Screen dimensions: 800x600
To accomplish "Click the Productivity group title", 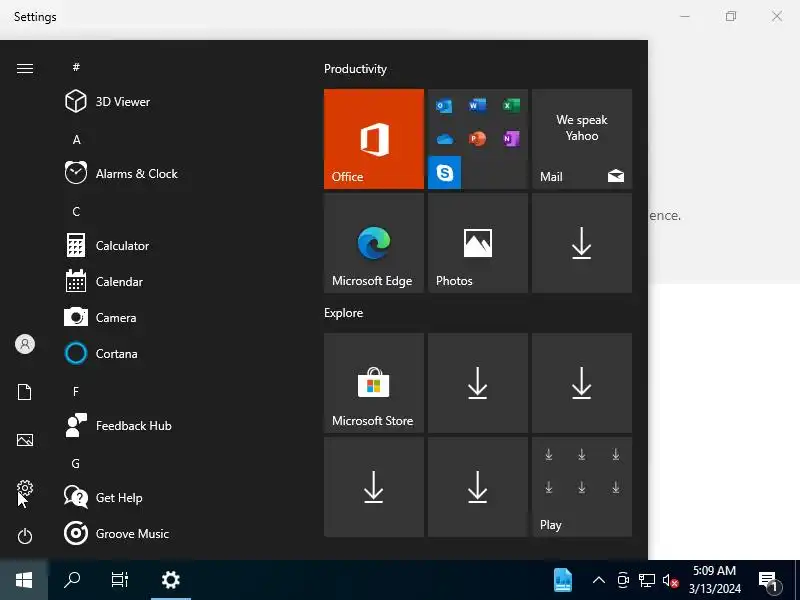I will (355, 69).
